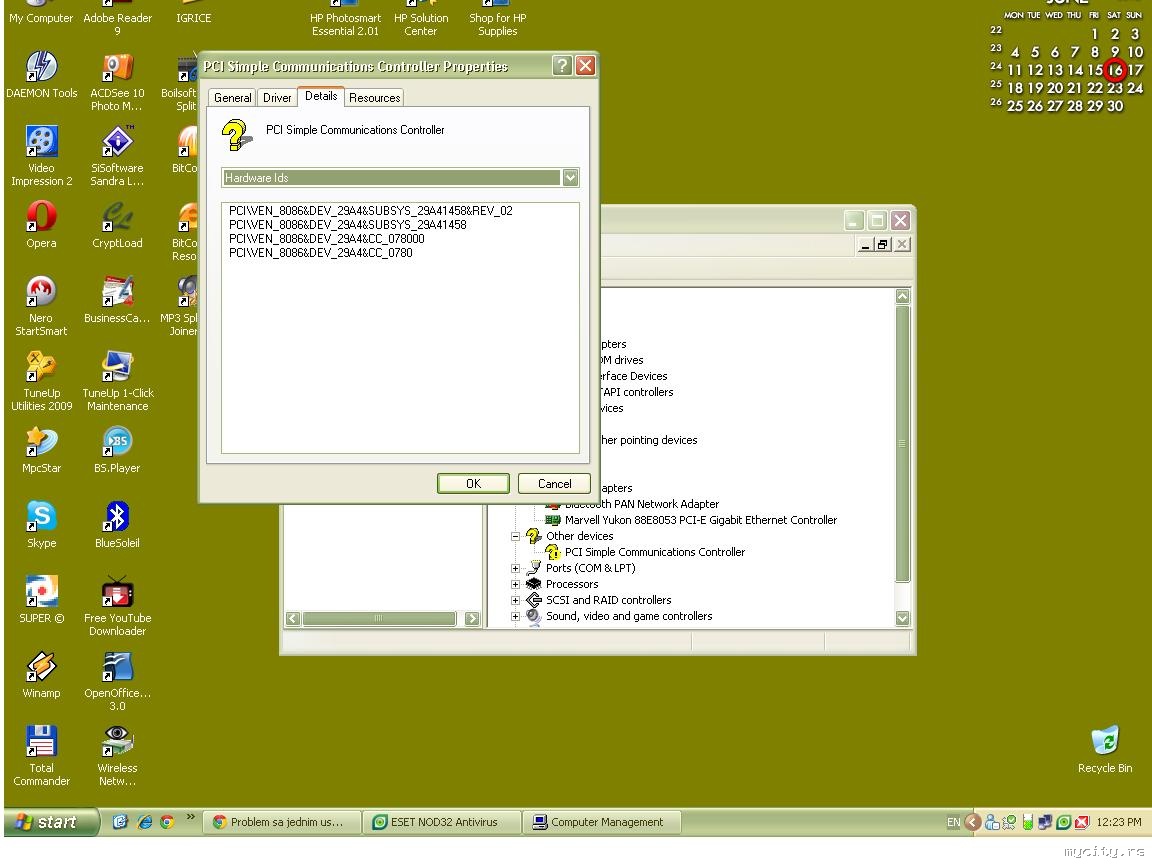The height and width of the screenshot is (864, 1152).
Task: Expand Sound, video and game controllers
Action: pos(515,617)
